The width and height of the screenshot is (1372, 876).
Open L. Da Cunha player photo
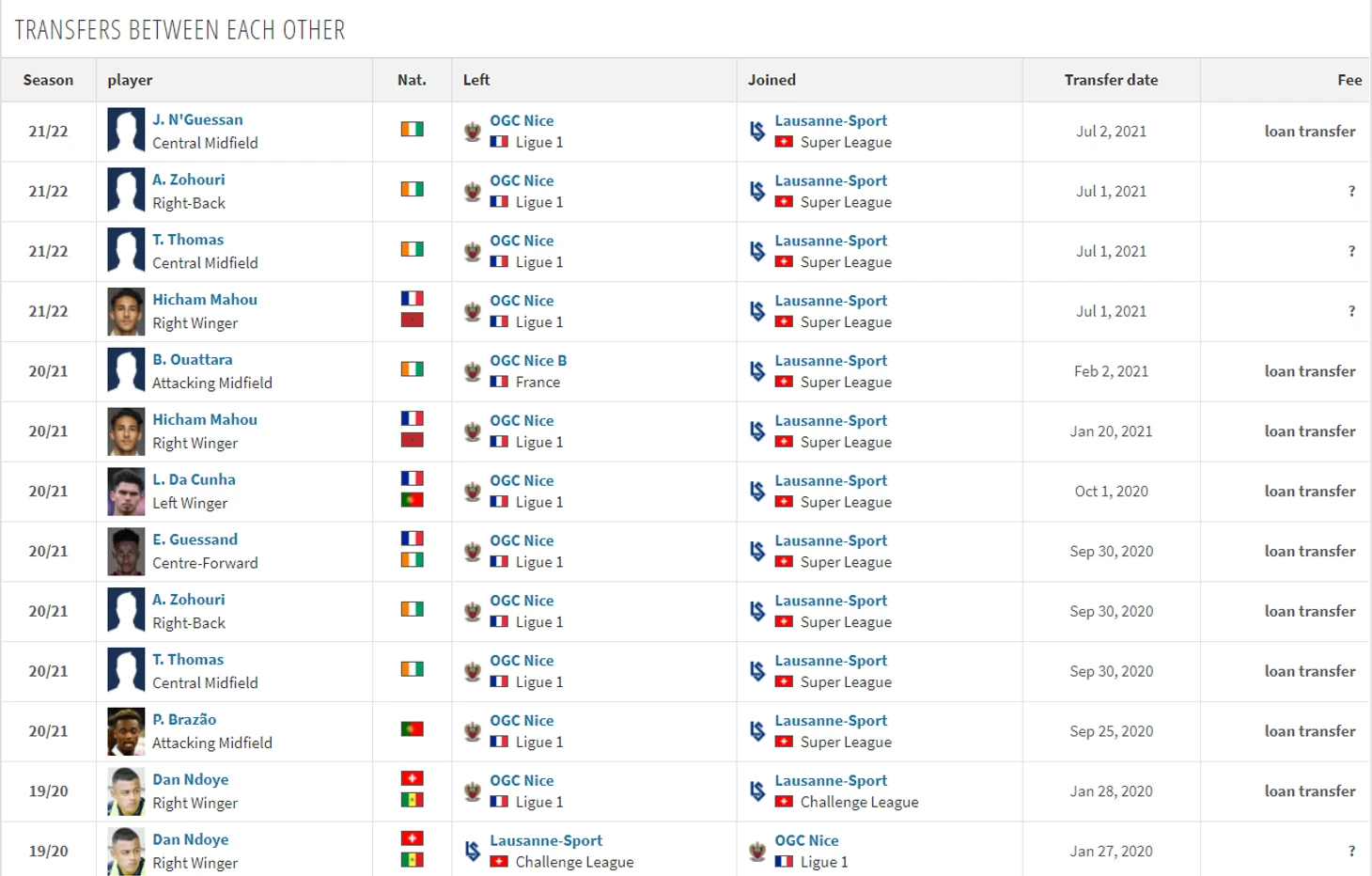coord(126,492)
